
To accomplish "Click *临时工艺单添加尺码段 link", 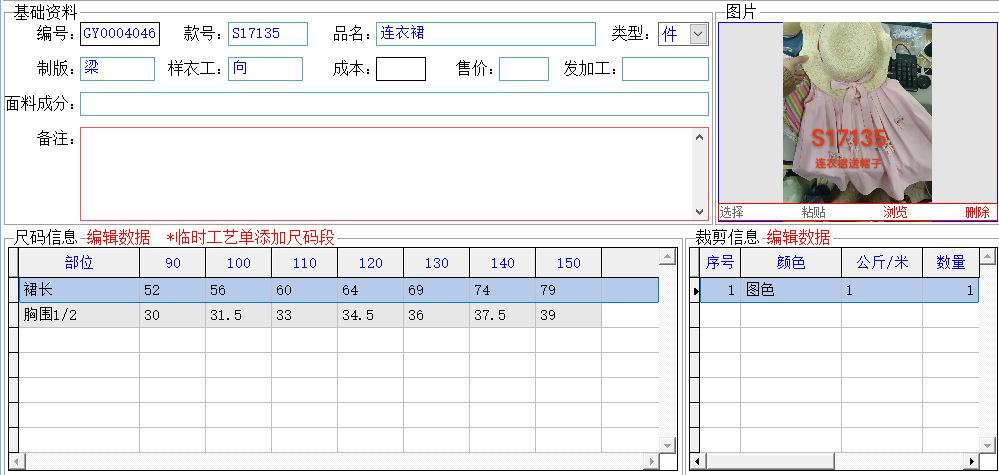I will (x=250, y=238).
